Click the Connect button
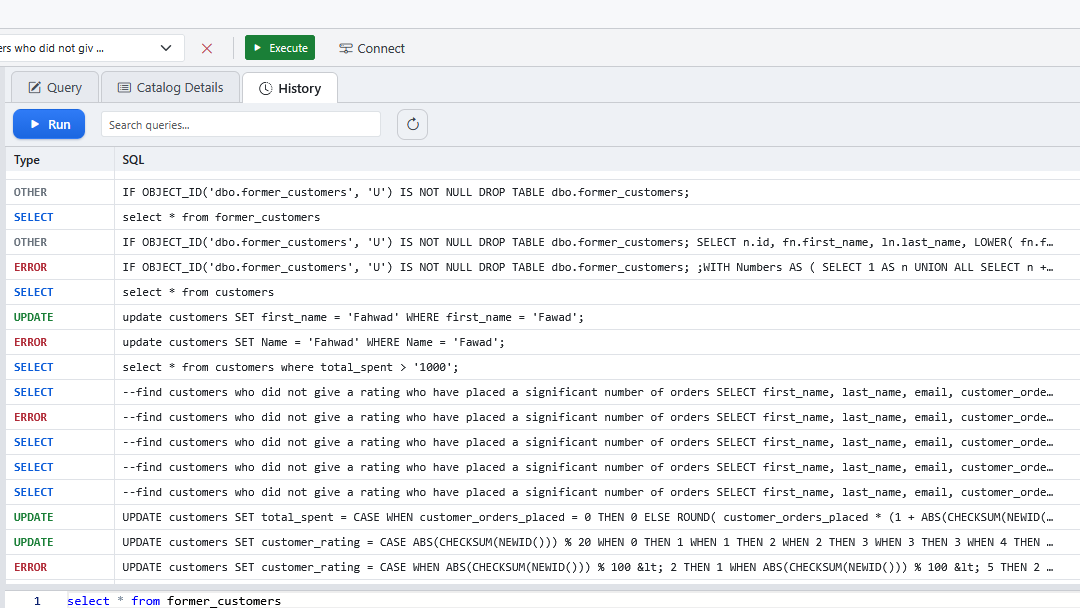 [372, 48]
